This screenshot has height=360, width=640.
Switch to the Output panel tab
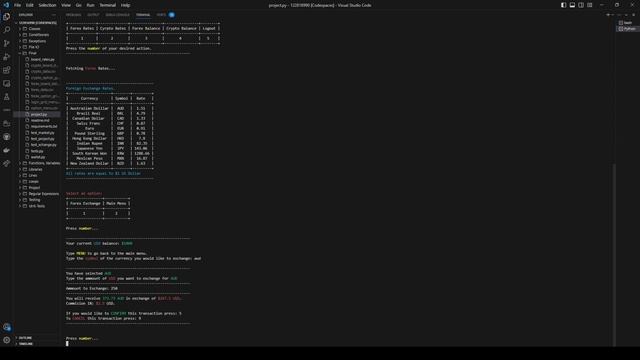click(x=93, y=15)
